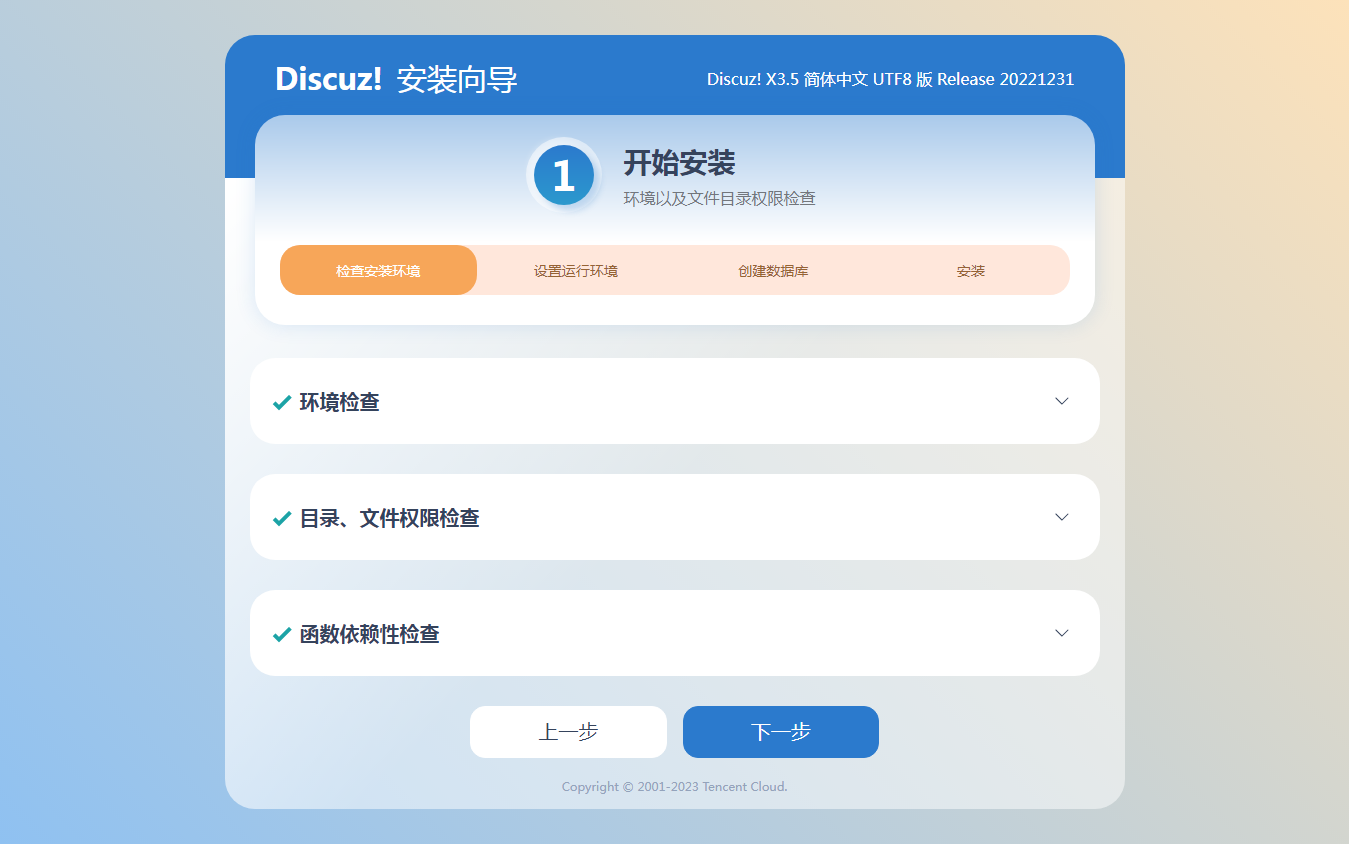Click the green checkmark beside 环境检查
The height and width of the screenshot is (844, 1349).
click(282, 402)
